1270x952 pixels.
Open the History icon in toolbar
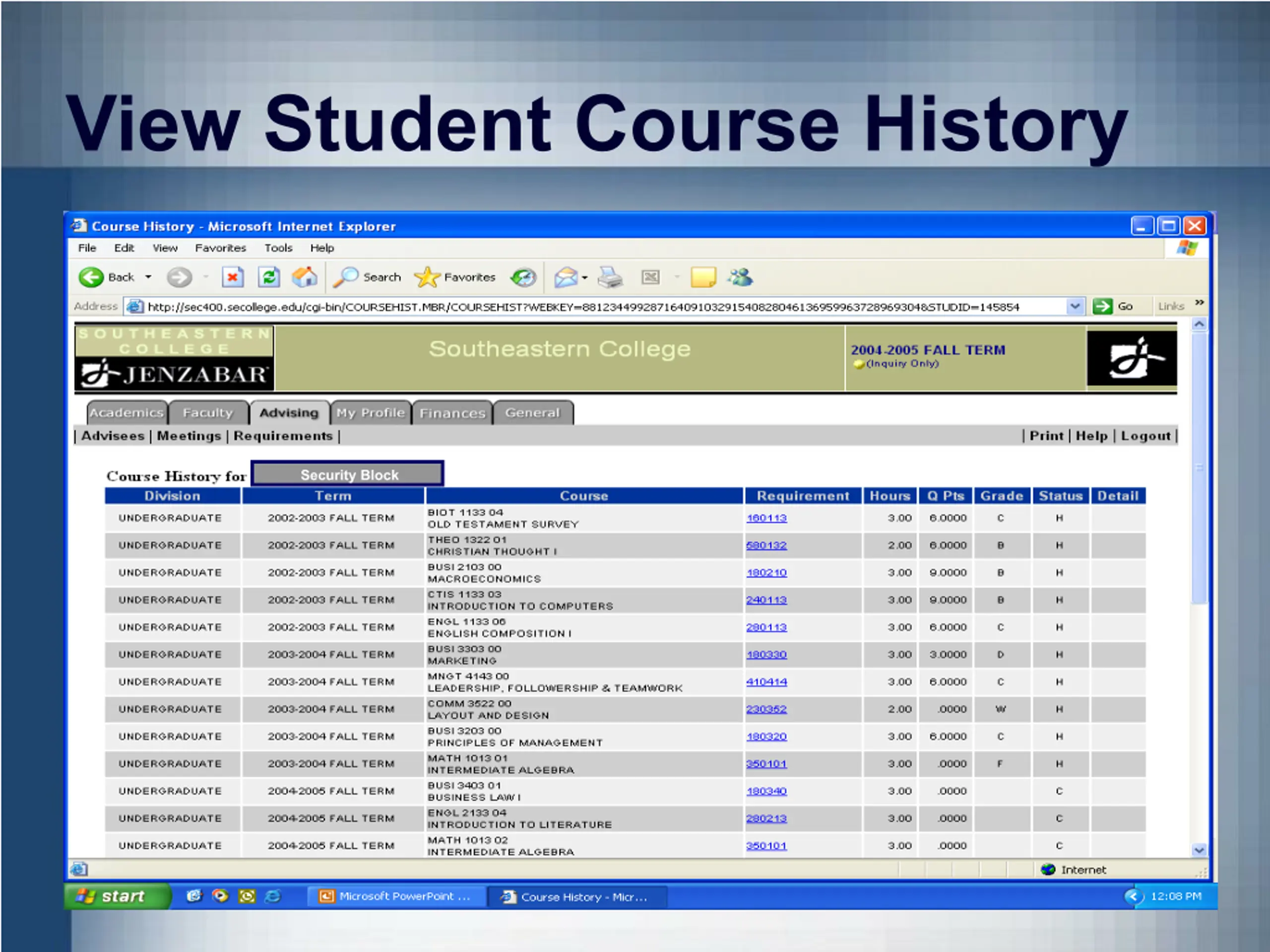(523, 278)
